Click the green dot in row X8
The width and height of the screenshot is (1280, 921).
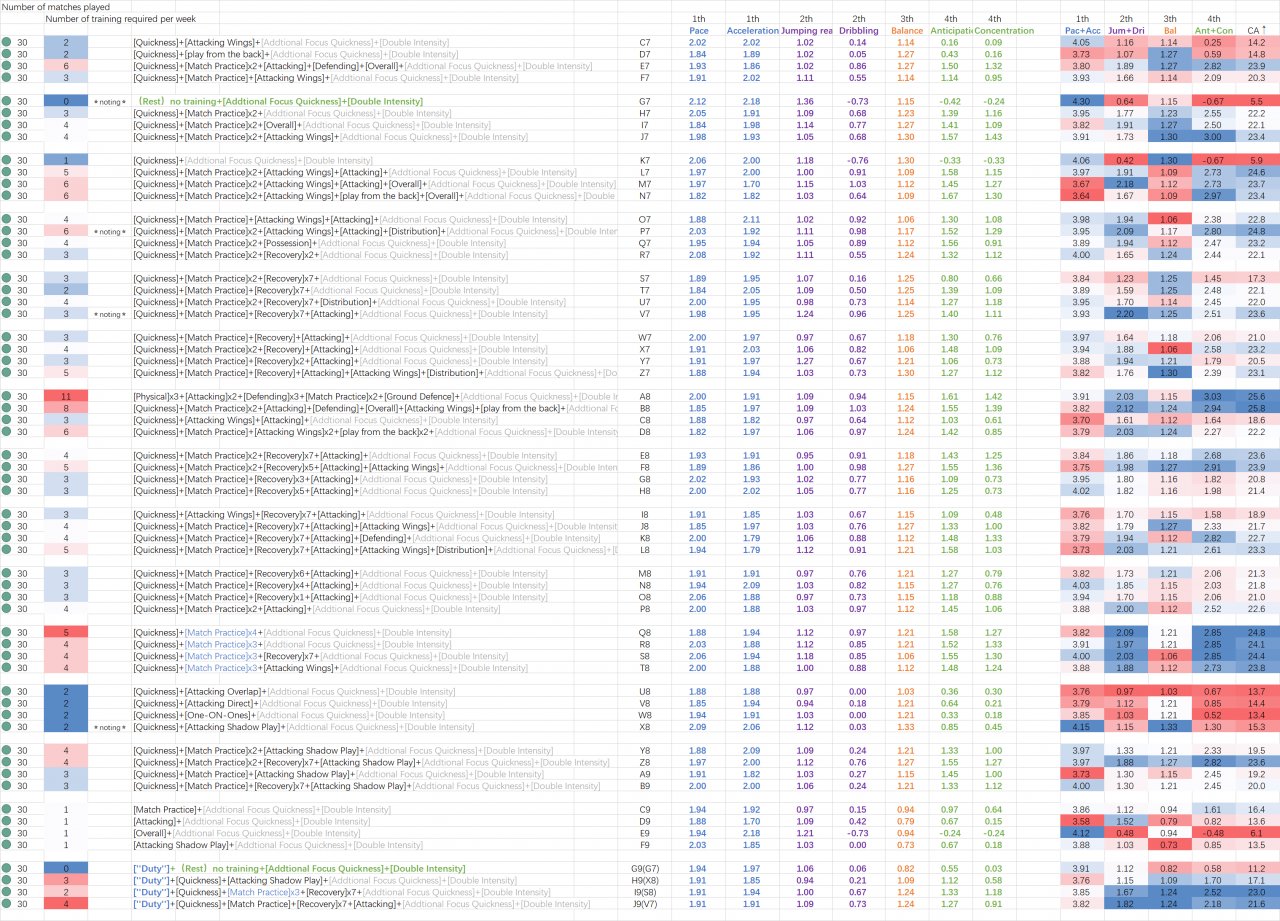pyautogui.click(x=6, y=727)
